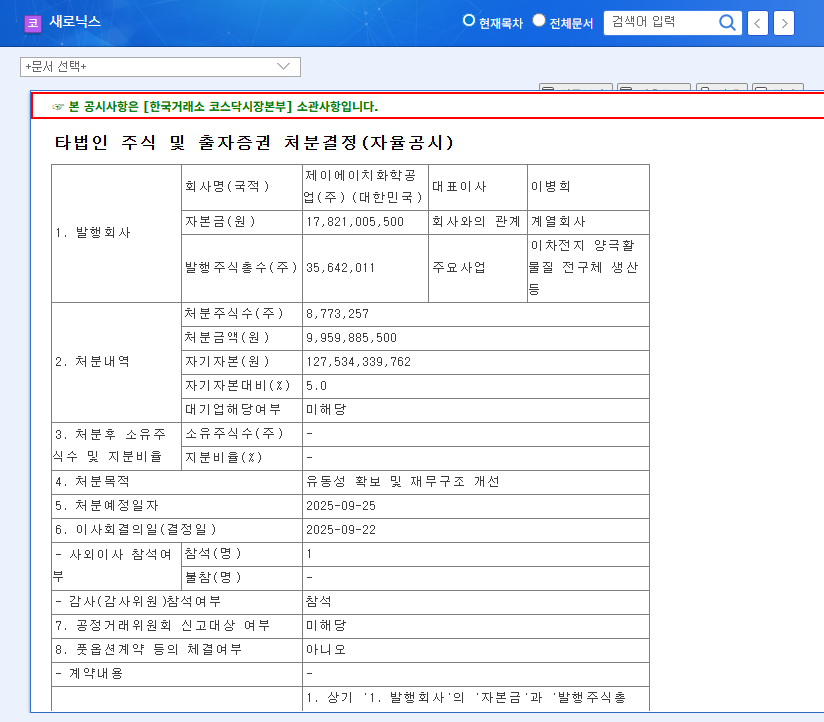Click the 소유주식수(주) label
Image resolution: width=824 pixels, height=722 pixels.
[x=234, y=434]
